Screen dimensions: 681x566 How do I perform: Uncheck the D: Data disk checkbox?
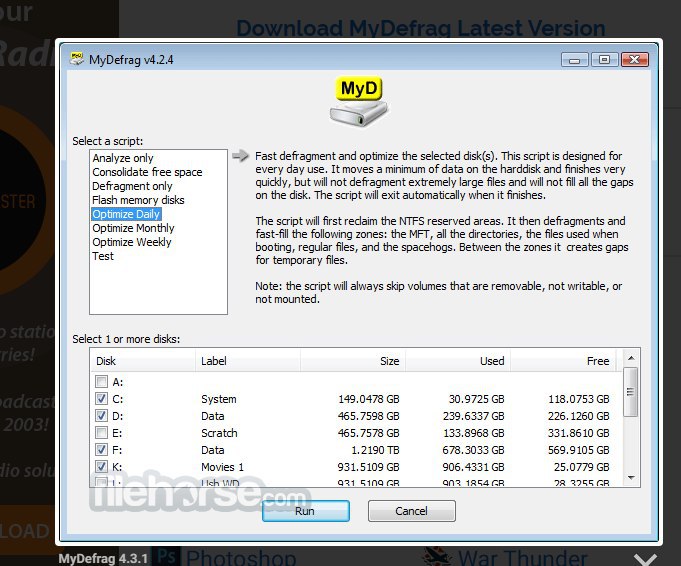[101, 416]
